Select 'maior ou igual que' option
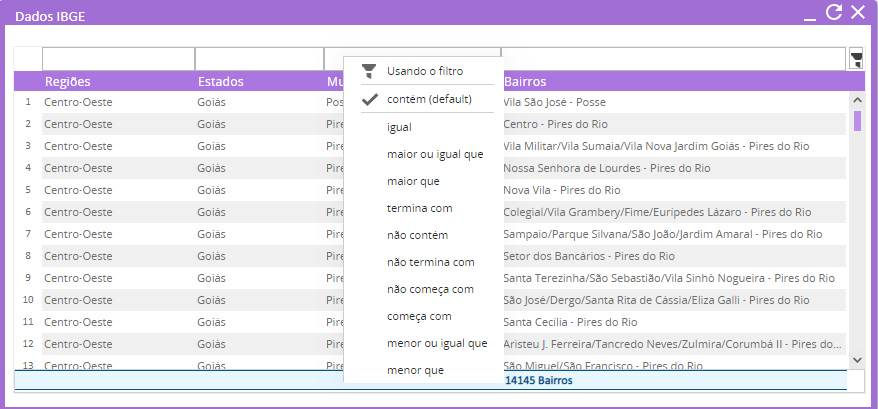The image size is (878, 409). point(434,154)
